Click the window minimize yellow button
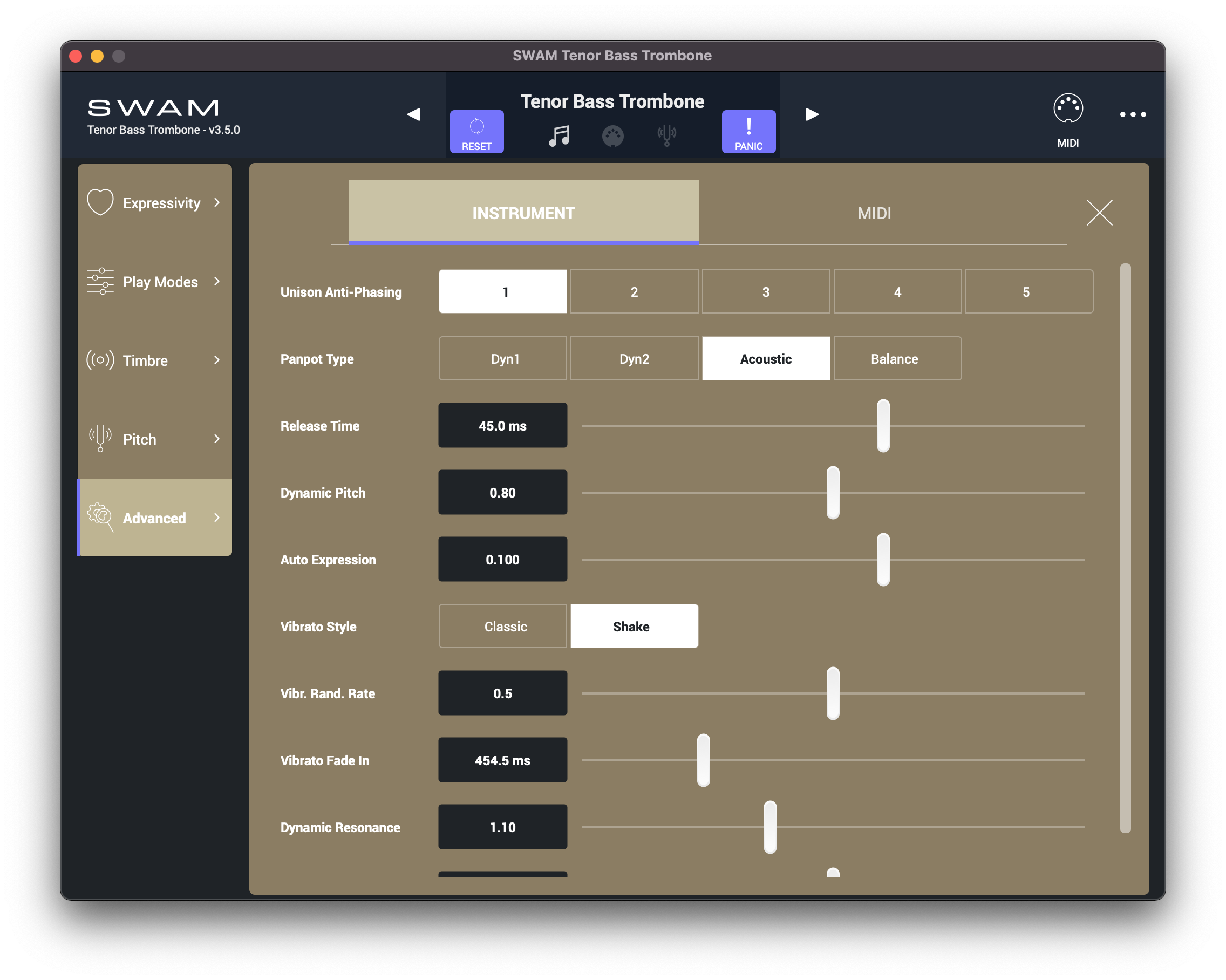The width and height of the screenshot is (1226, 980). (97, 56)
